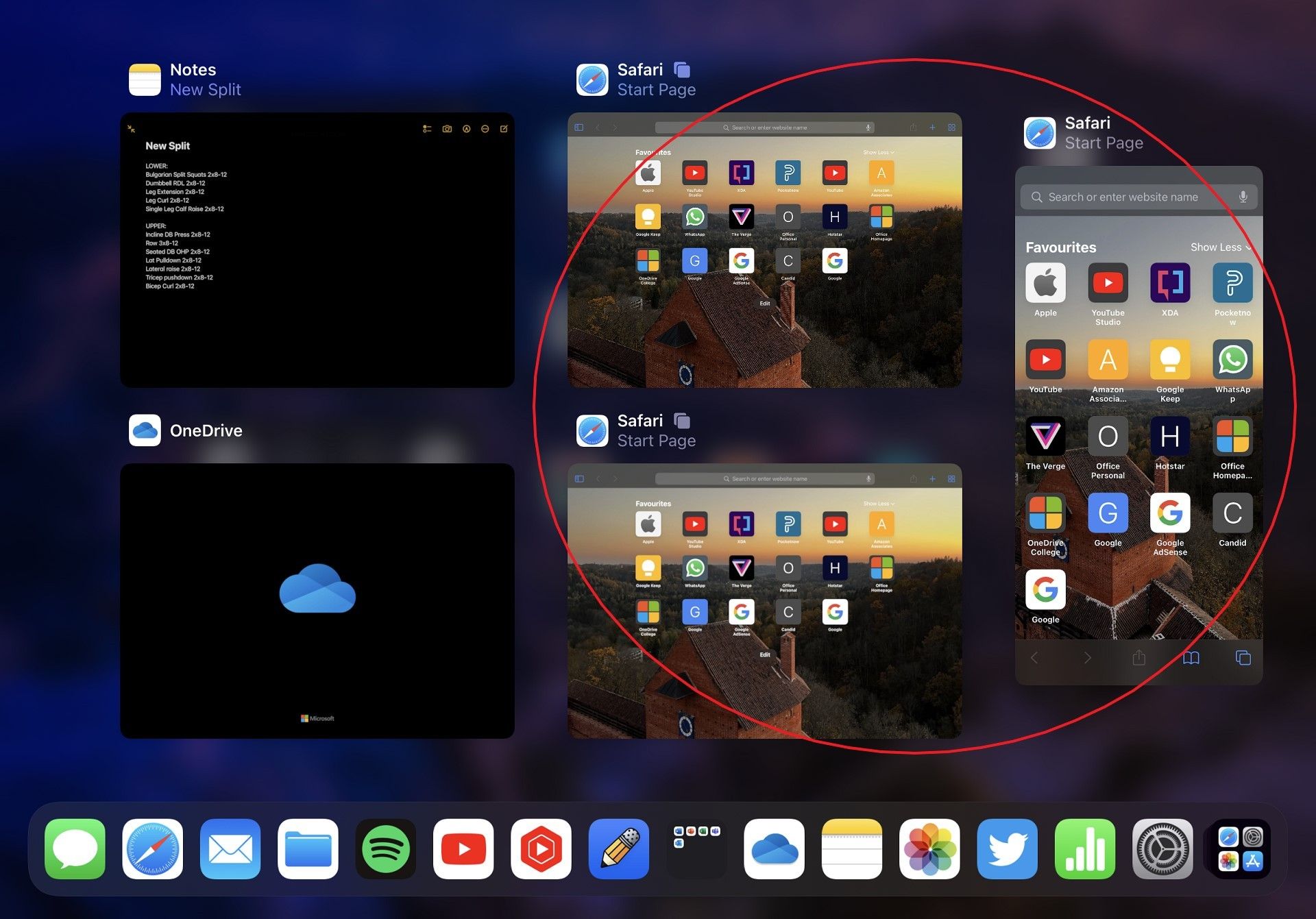Open Bookmarks in the Safari slide-over panel

tap(1191, 658)
